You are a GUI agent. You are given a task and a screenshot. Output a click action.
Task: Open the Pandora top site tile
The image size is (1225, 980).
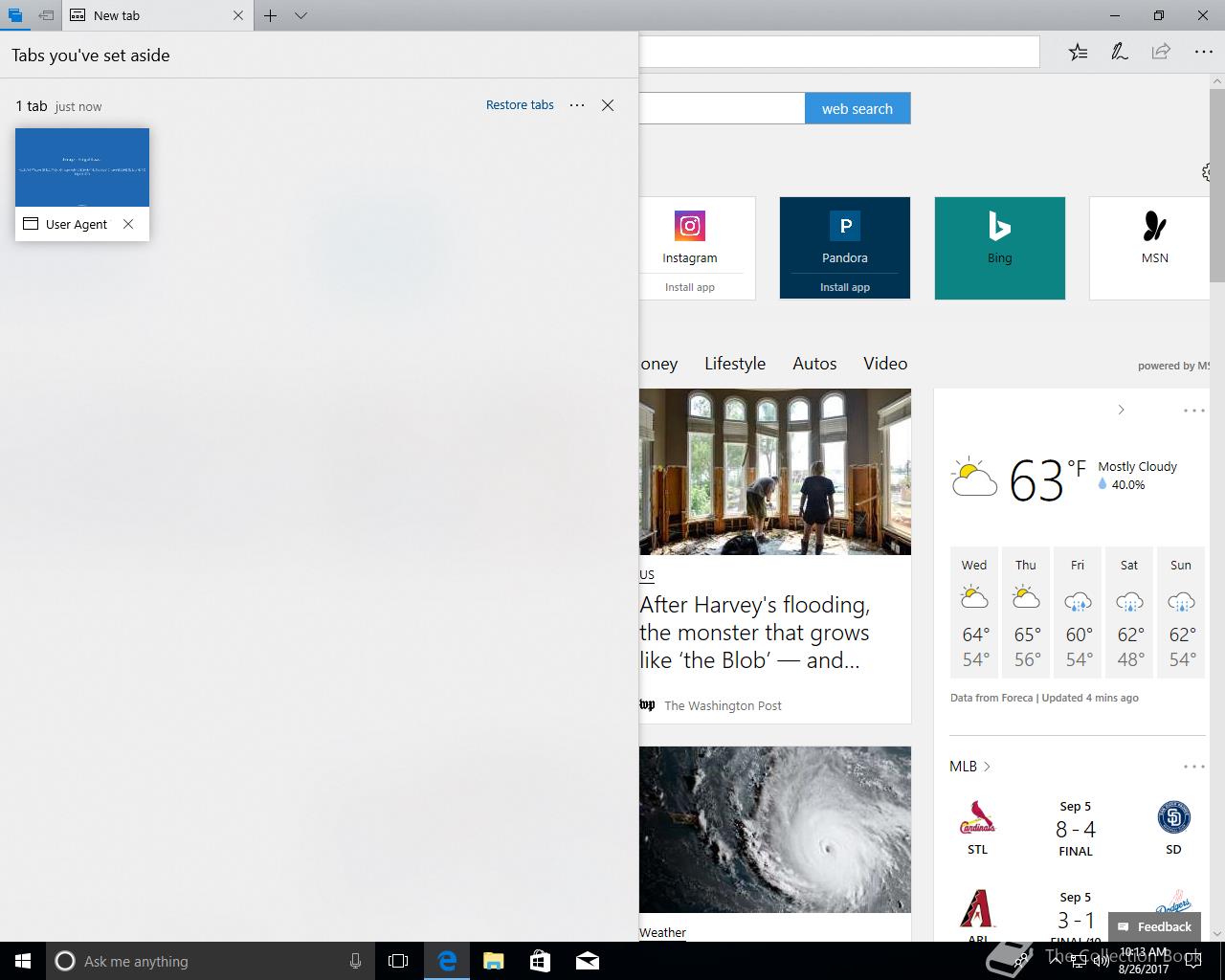[845, 236]
